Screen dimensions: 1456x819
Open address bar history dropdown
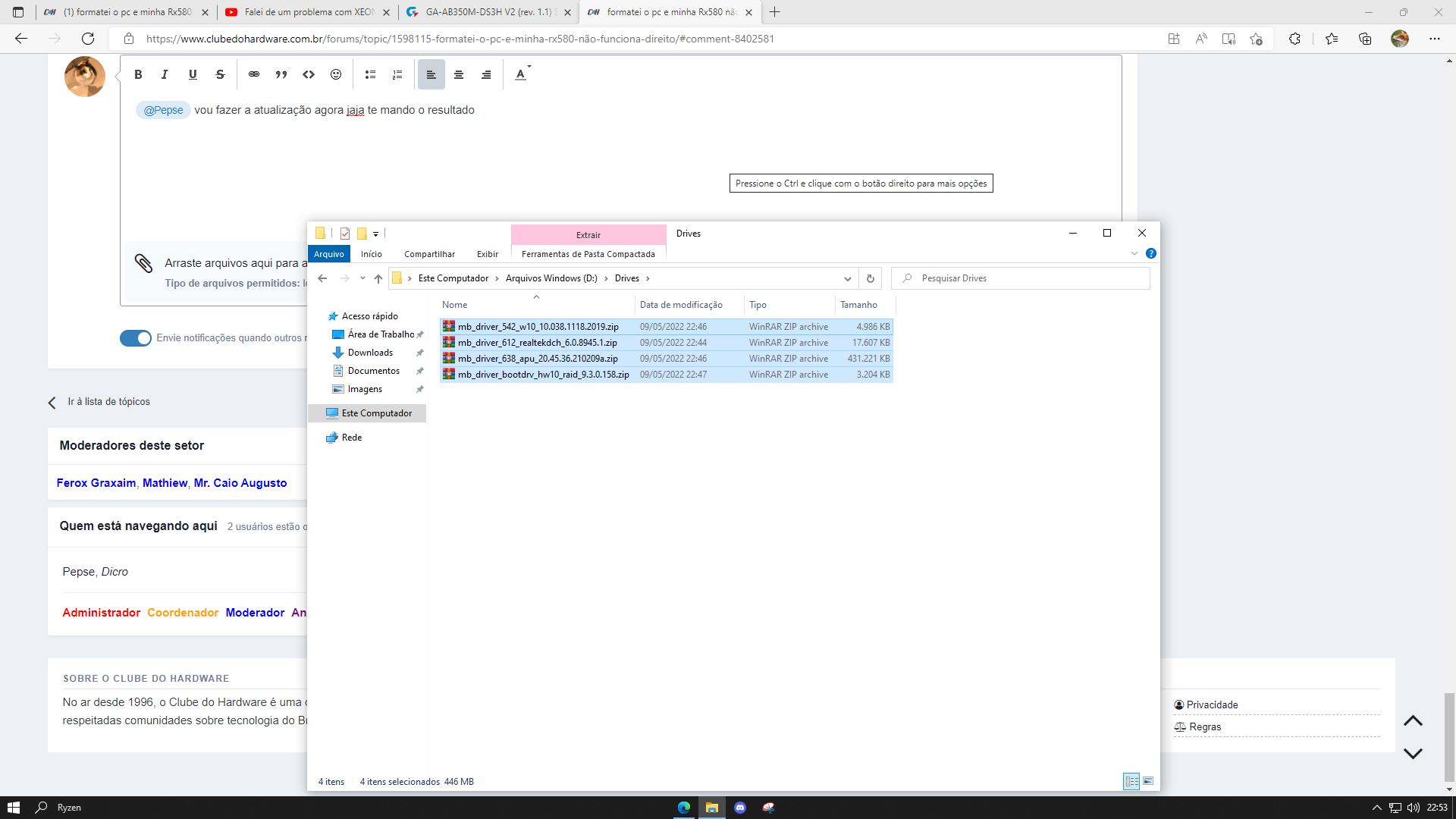pos(847,278)
